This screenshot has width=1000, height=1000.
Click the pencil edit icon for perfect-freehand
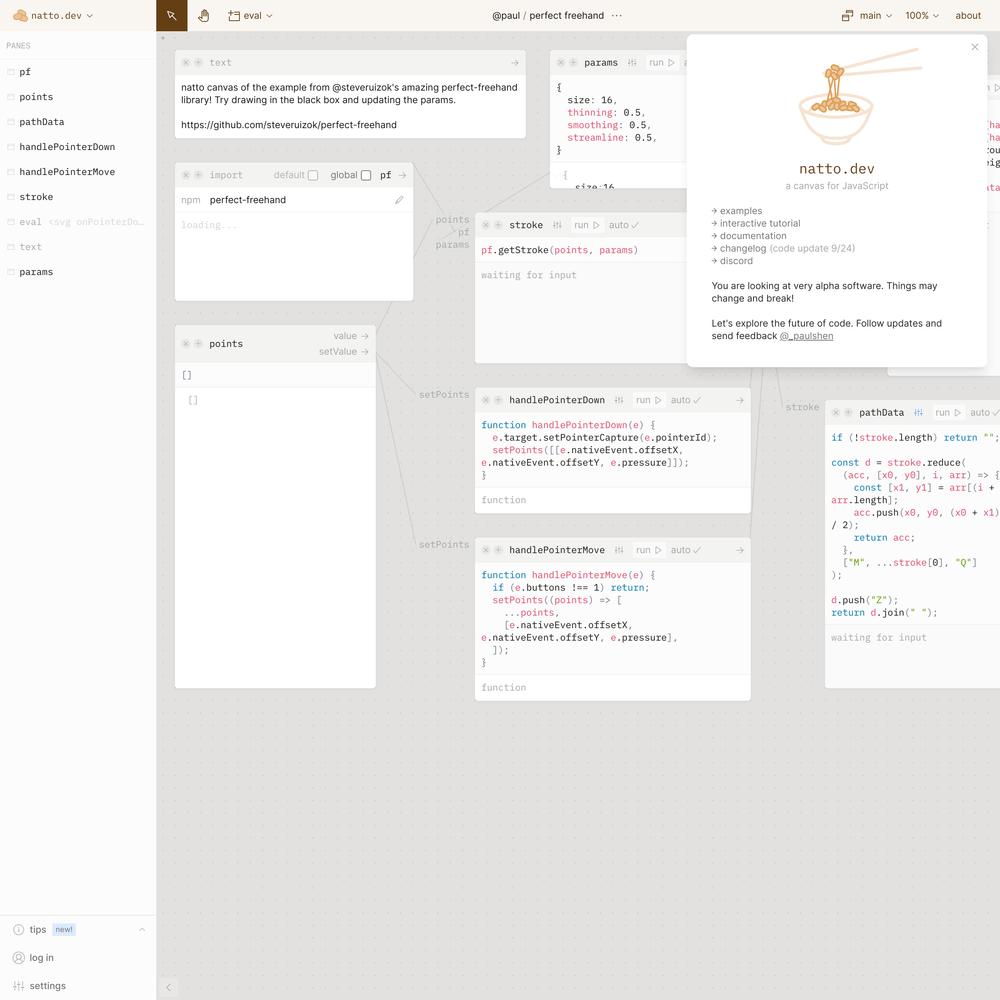[399, 200]
